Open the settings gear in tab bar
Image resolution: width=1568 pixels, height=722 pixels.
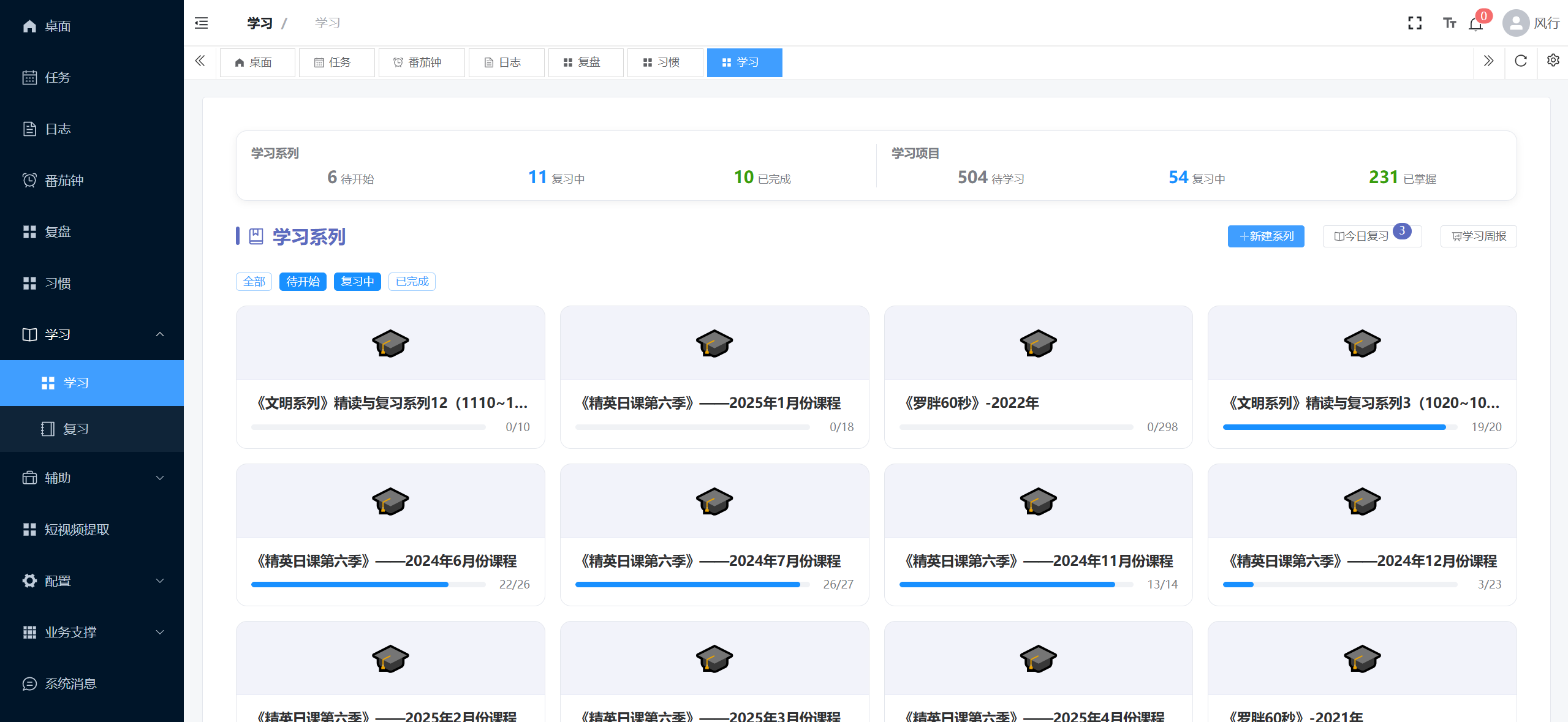point(1553,61)
